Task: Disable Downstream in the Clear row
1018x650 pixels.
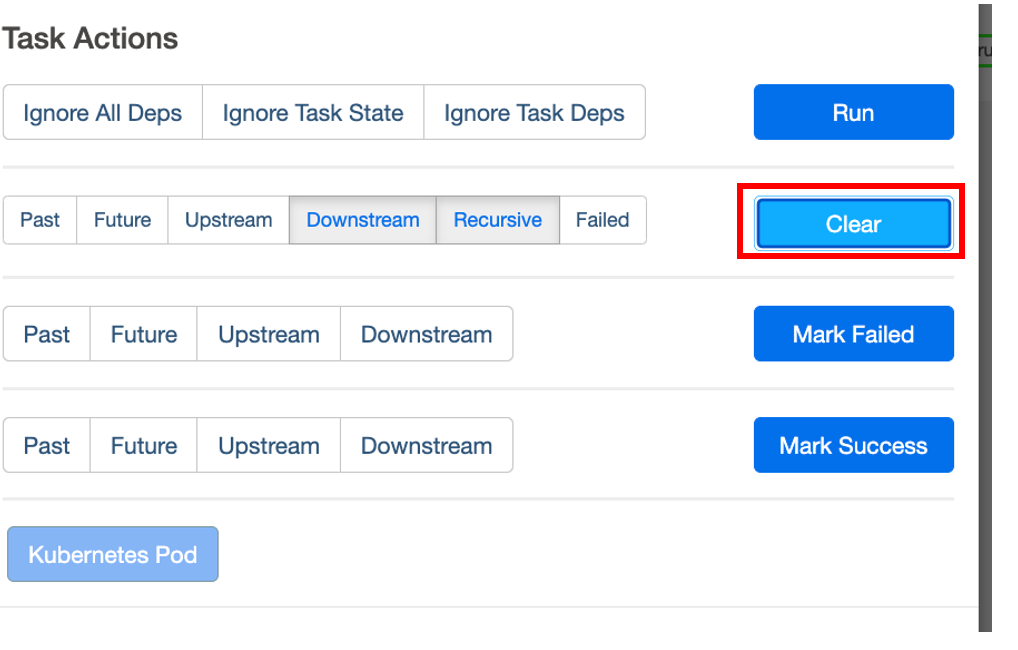Action: tap(363, 220)
